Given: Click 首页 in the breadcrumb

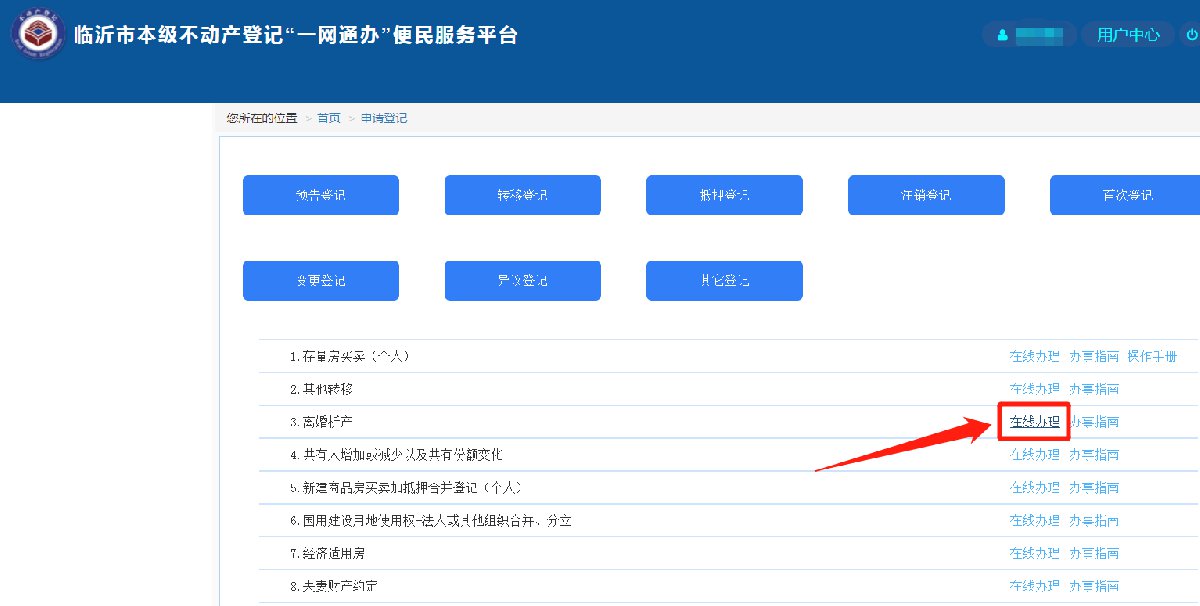Looking at the screenshot, I should pos(329,118).
